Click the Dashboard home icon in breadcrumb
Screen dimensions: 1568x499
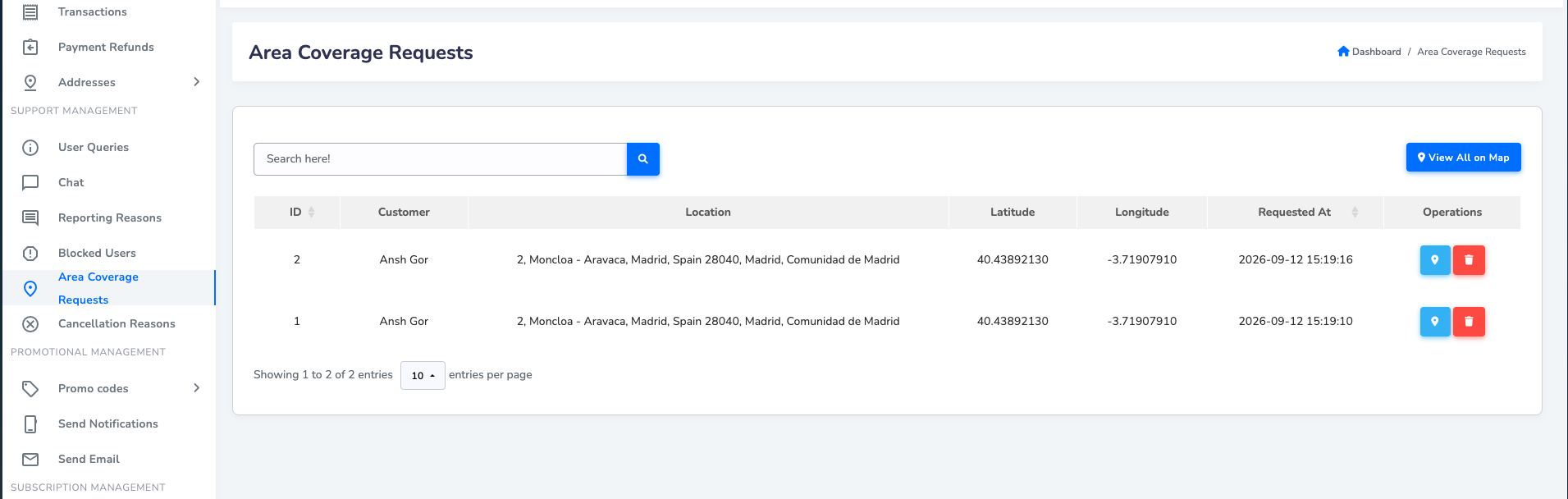click(x=1343, y=52)
